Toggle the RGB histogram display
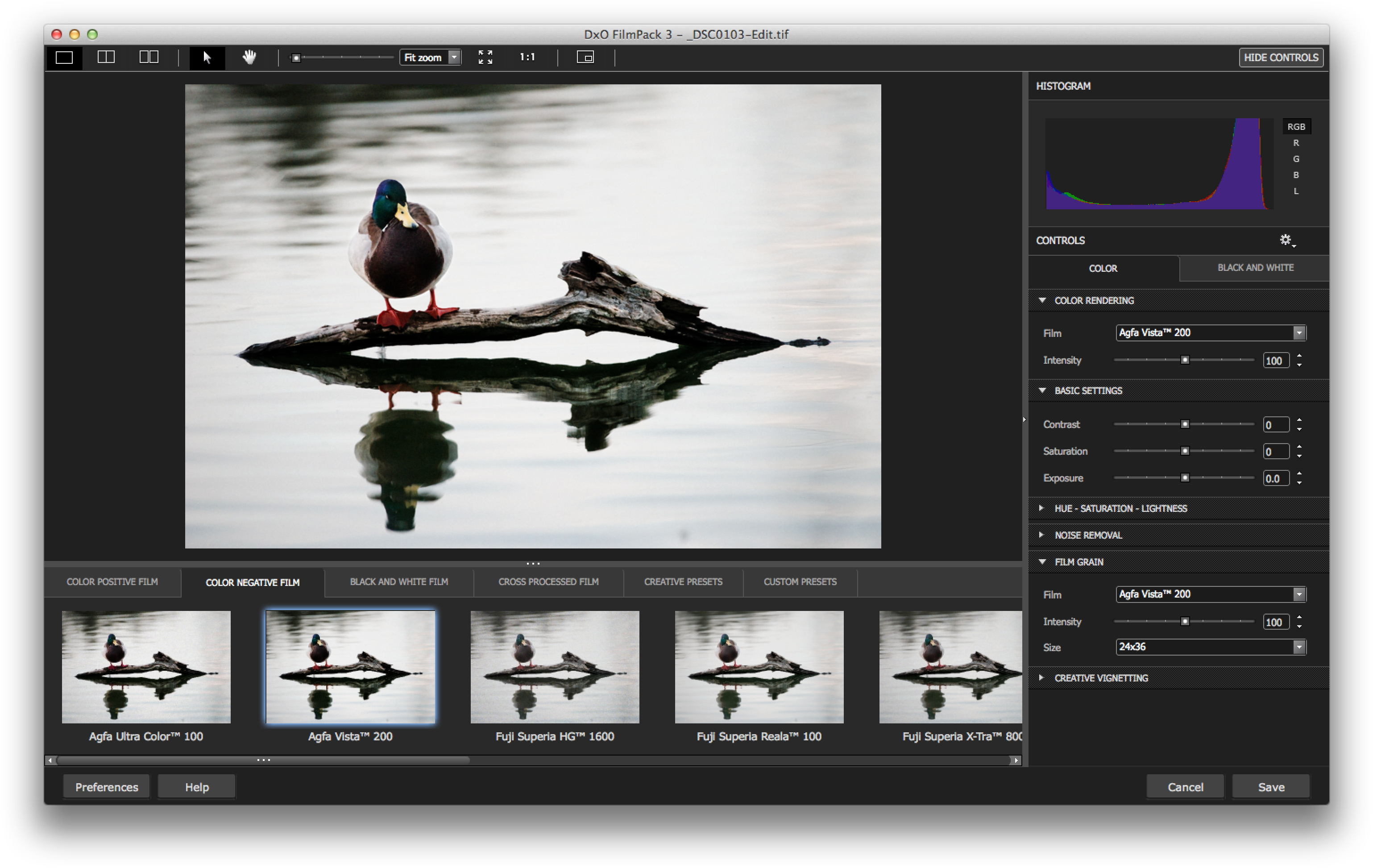The height and width of the screenshot is (868, 1373). pyautogui.click(x=1297, y=126)
